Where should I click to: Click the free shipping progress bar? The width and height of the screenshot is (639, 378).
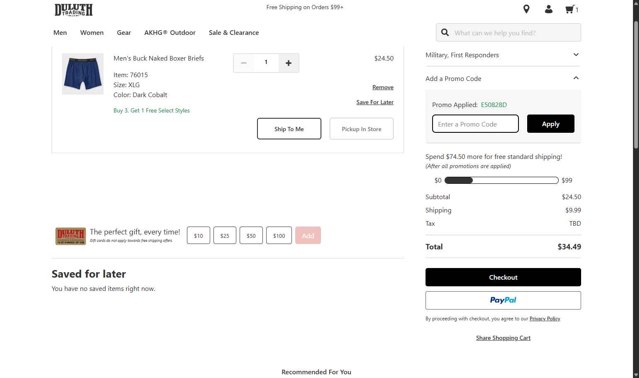(x=501, y=180)
